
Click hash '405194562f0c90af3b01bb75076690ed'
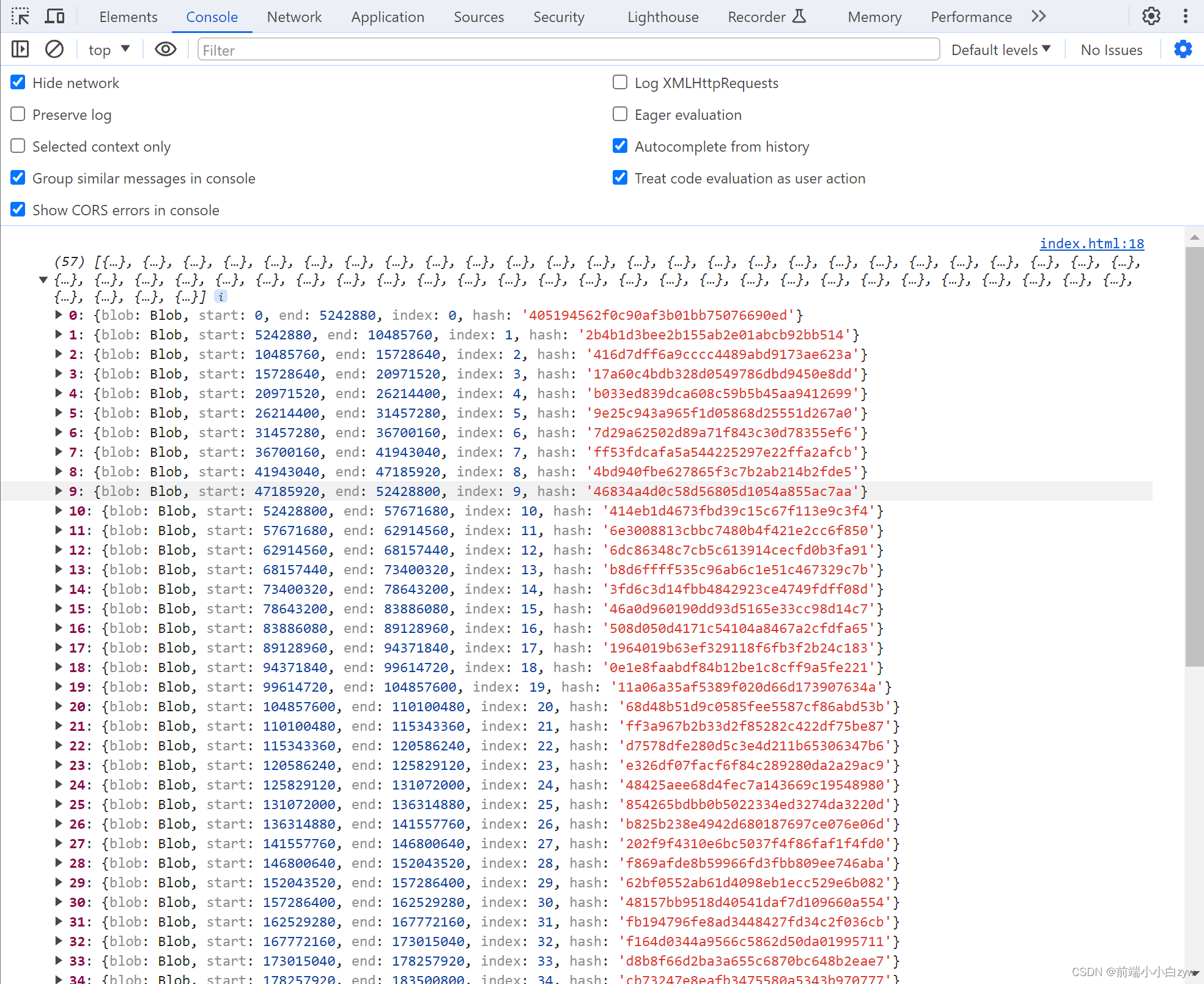pyautogui.click(x=657, y=315)
